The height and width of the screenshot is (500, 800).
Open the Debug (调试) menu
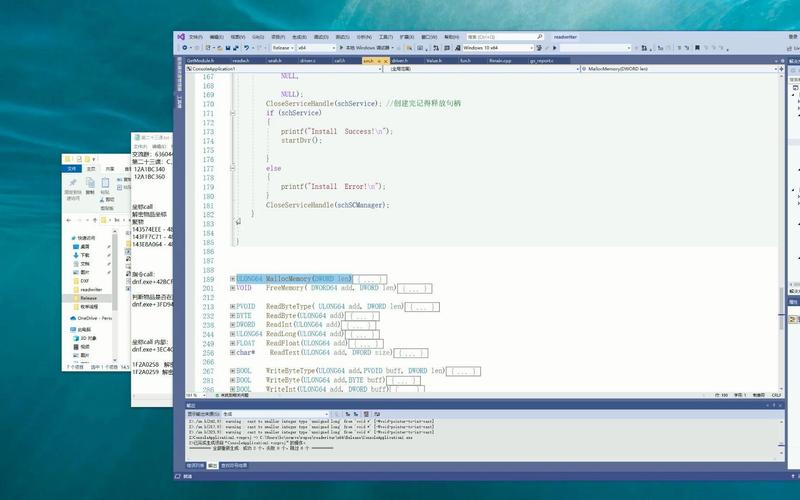(320, 37)
